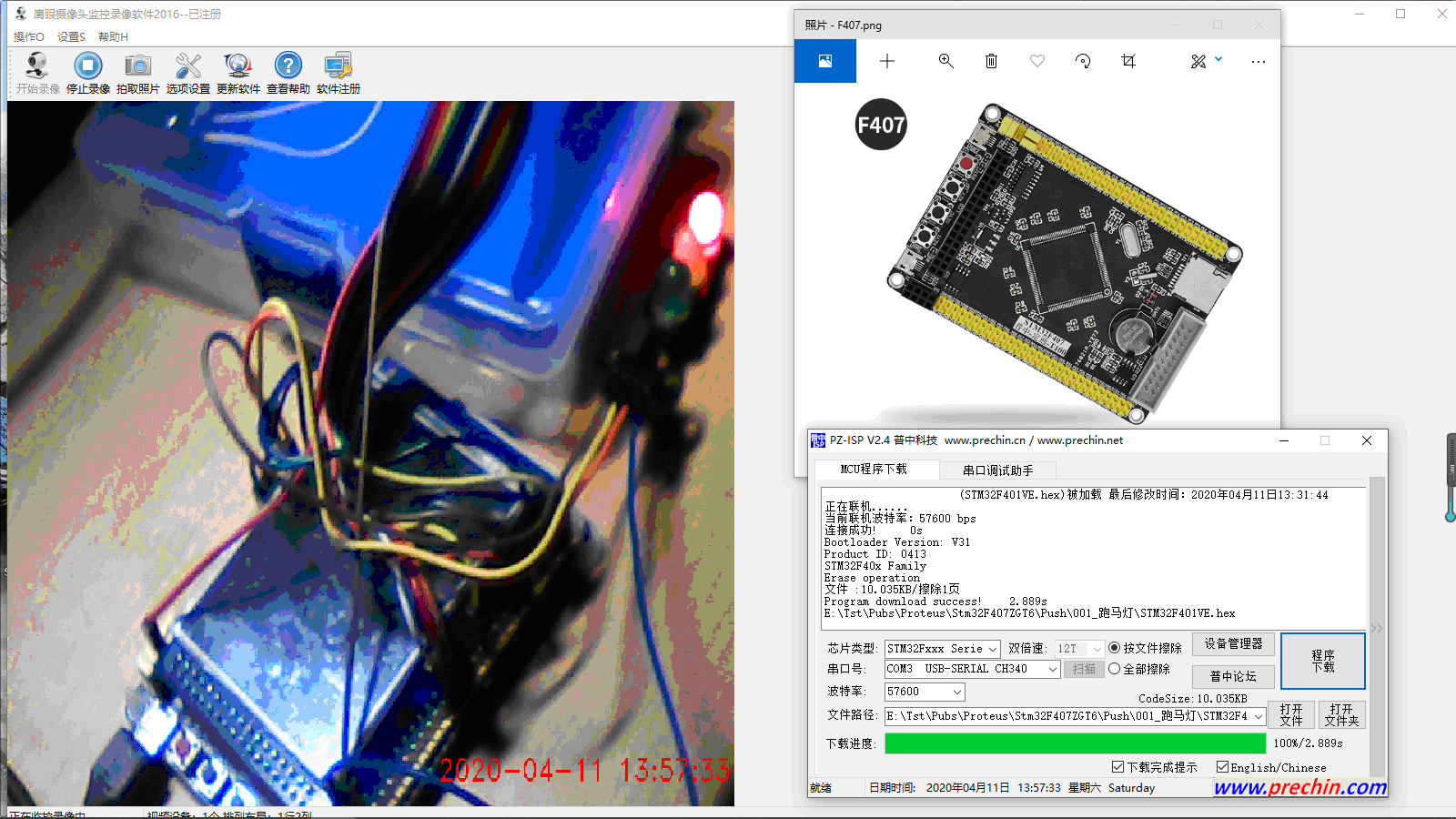This screenshot has width=1456, height=819.
Task: Click the STM32F40x Family log line
Action: pyautogui.click(x=875, y=566)
